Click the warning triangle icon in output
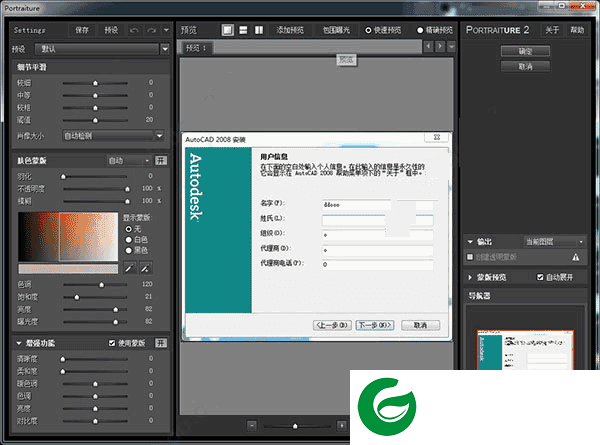This screenshot has height=445, width=600. [576, 257]
